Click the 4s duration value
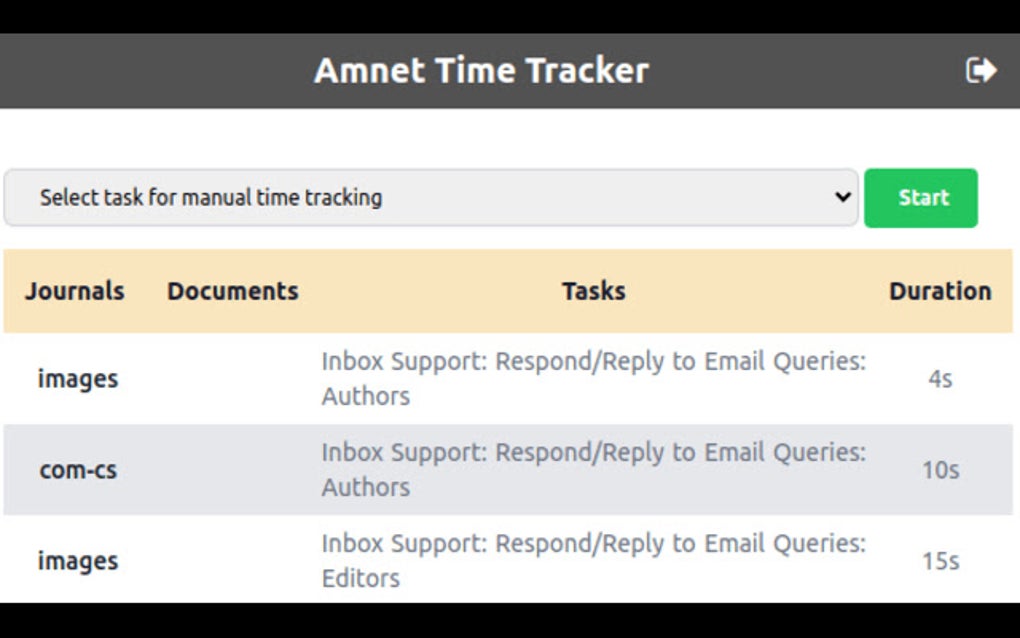The width and height of the screenshot is (1020, 638). 941,379
